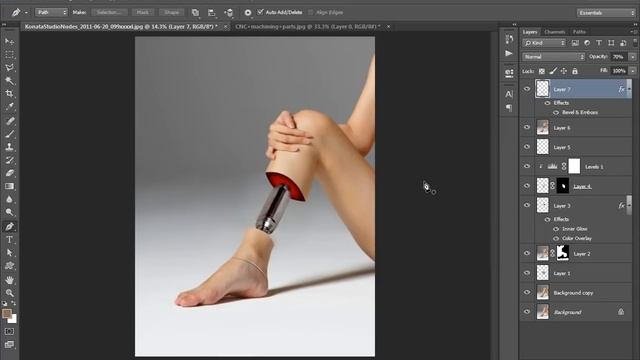Select the Hand tool
Viewport: 640px width, 360px height.
click(9, 280)
